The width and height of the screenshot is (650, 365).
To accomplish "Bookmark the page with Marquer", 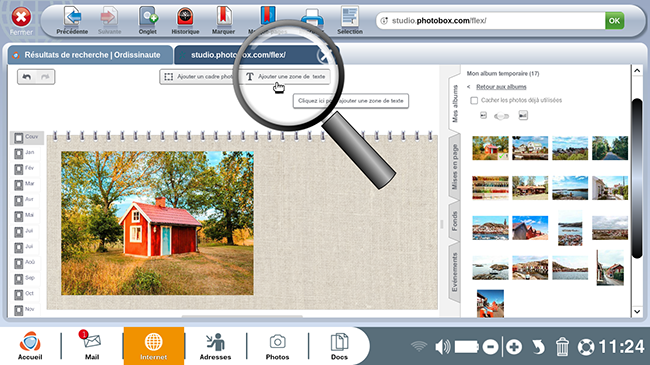I will point(223,20).
